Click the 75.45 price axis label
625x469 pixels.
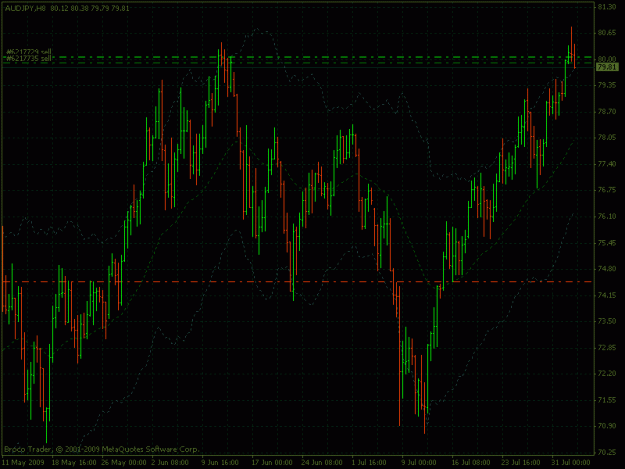click(607, 243)
